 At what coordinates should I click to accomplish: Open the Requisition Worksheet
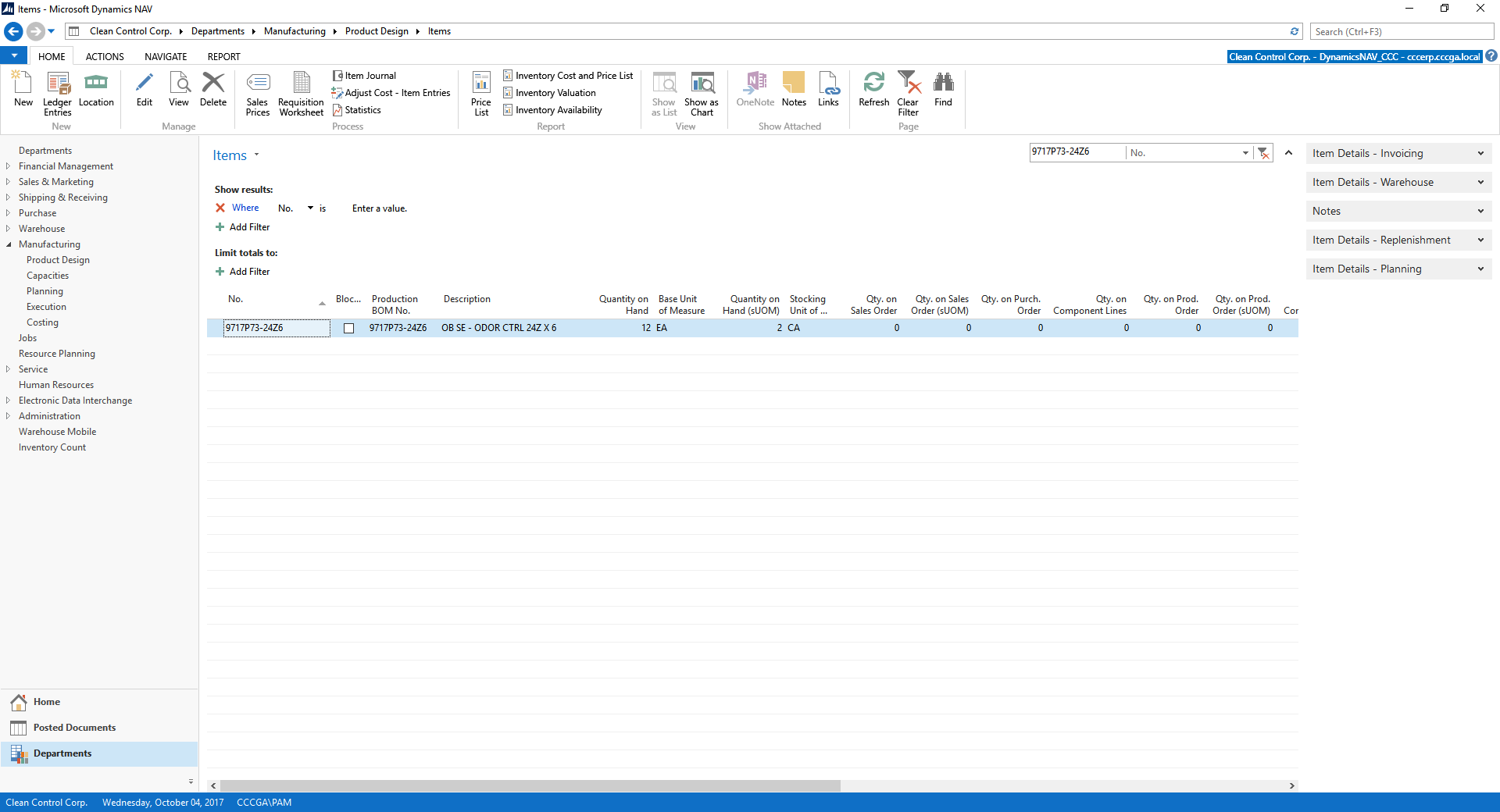tap(301, 94)
